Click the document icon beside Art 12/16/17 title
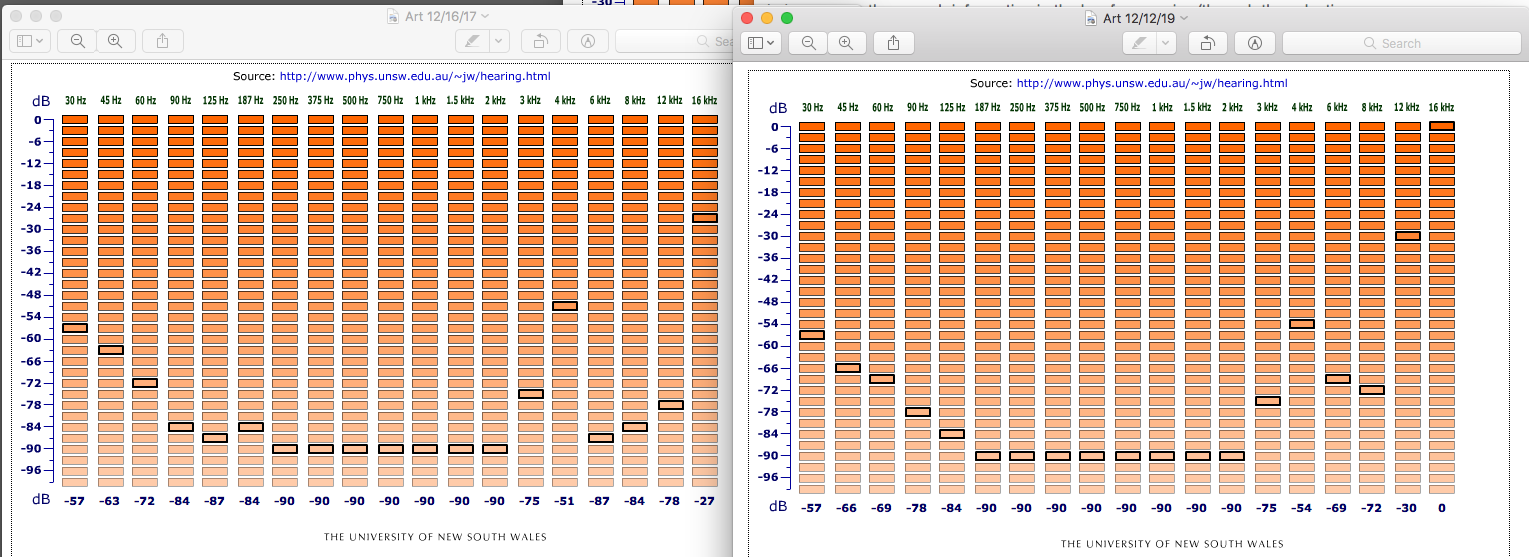 pos(393,17)
